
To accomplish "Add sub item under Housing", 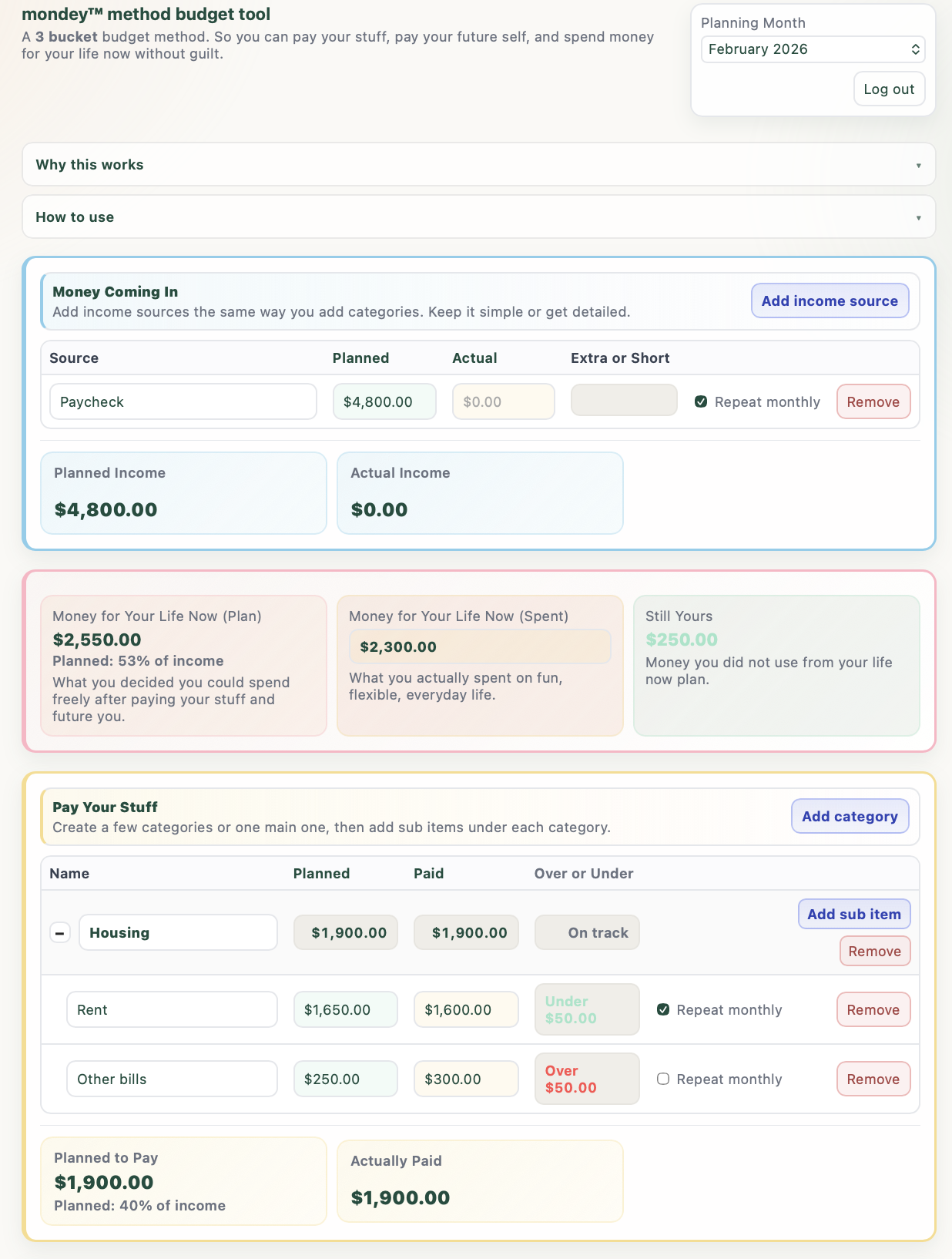I will (x=854, y=914).
